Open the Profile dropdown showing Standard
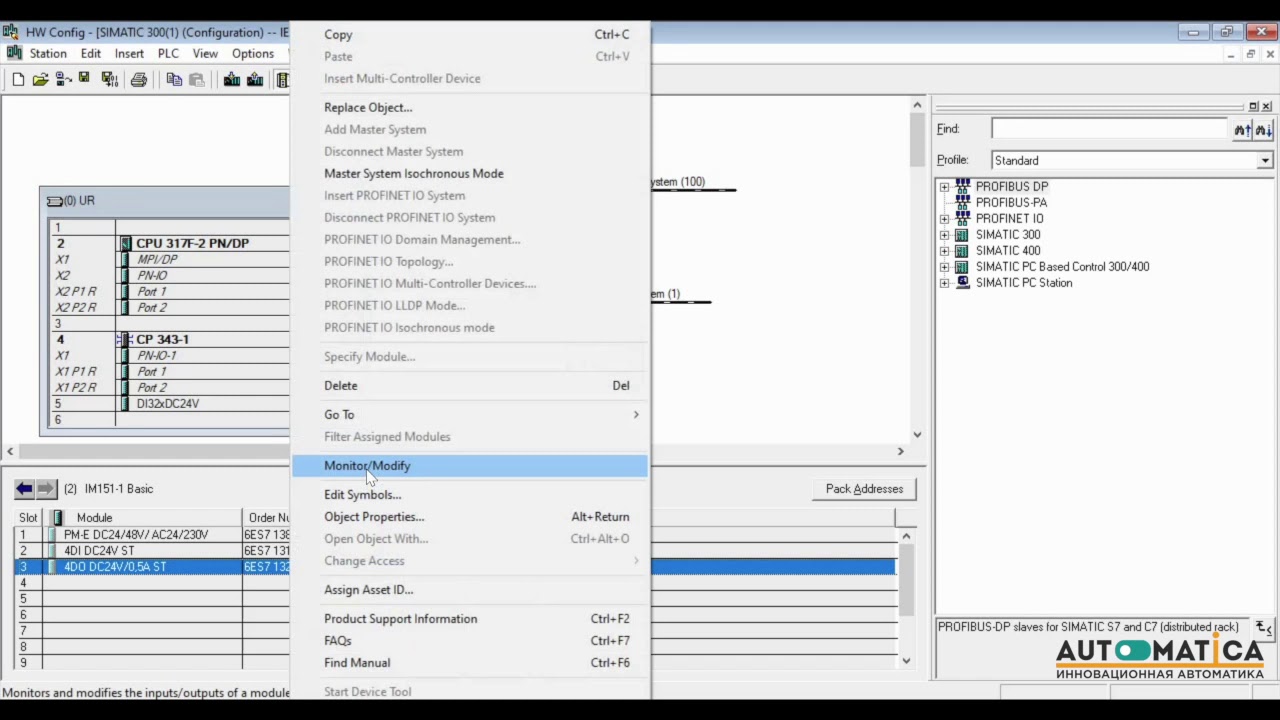The width and height of the screenshot is (1280, 720). point(1265,161)
